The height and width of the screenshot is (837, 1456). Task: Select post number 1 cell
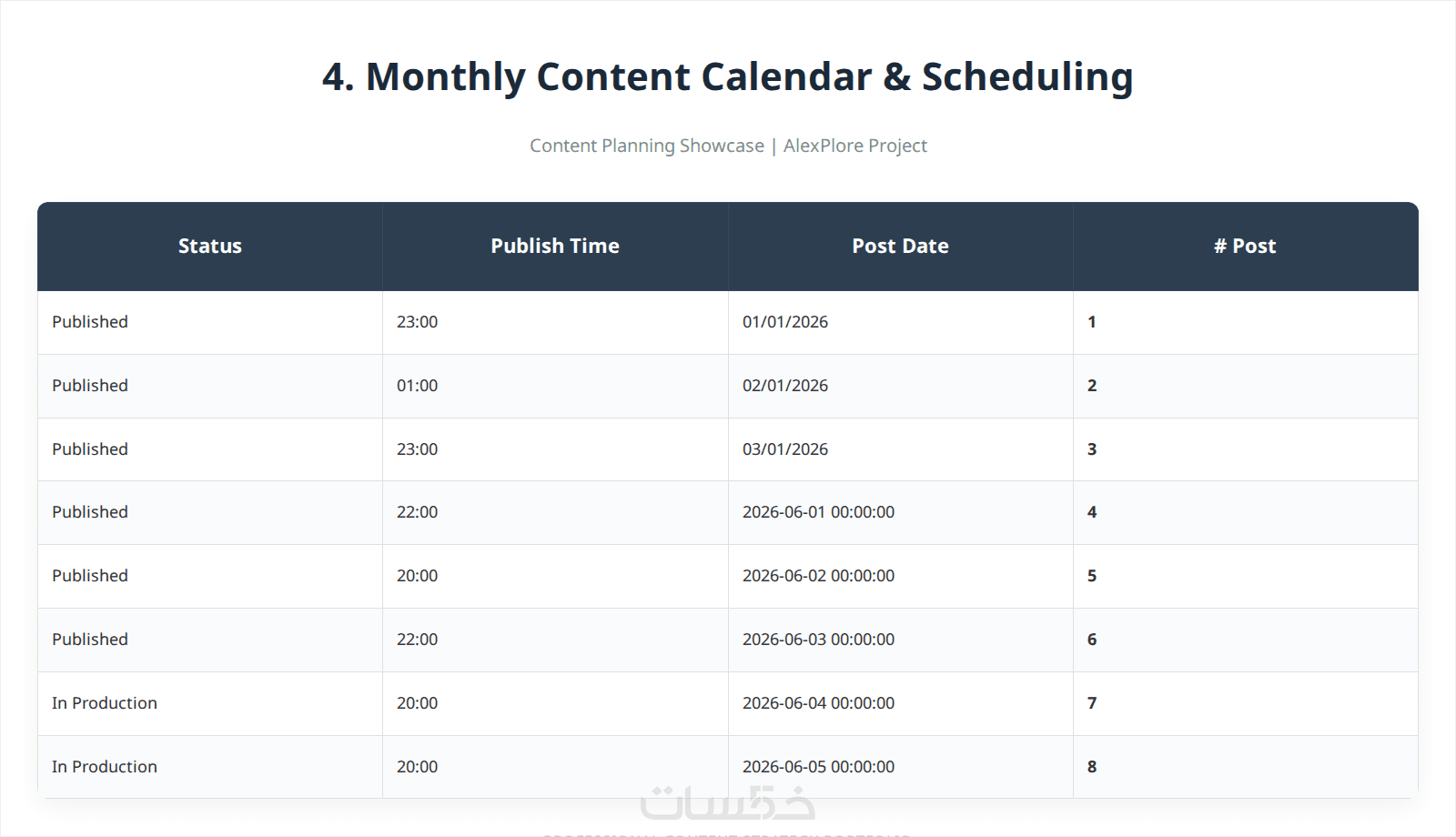tap(1245, 322)
